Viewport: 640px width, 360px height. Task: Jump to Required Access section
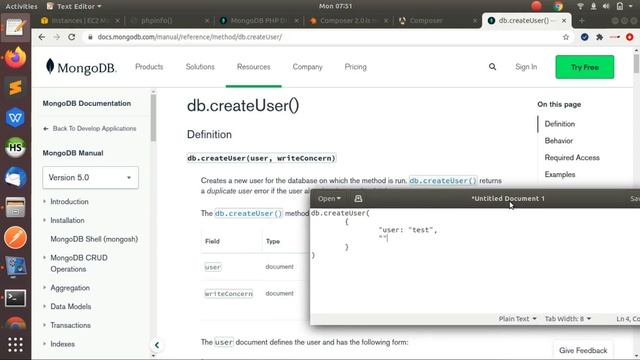tap(572, 158)
